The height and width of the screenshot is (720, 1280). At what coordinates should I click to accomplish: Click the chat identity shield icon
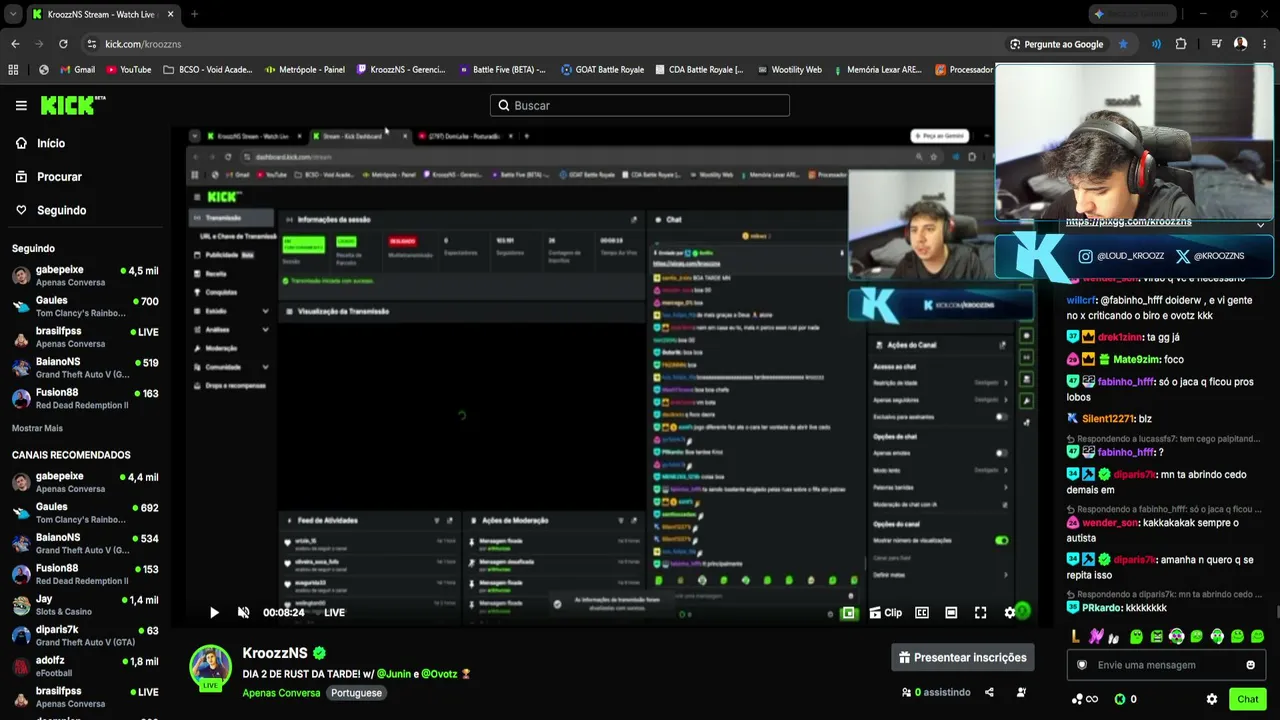[1081, 665]
